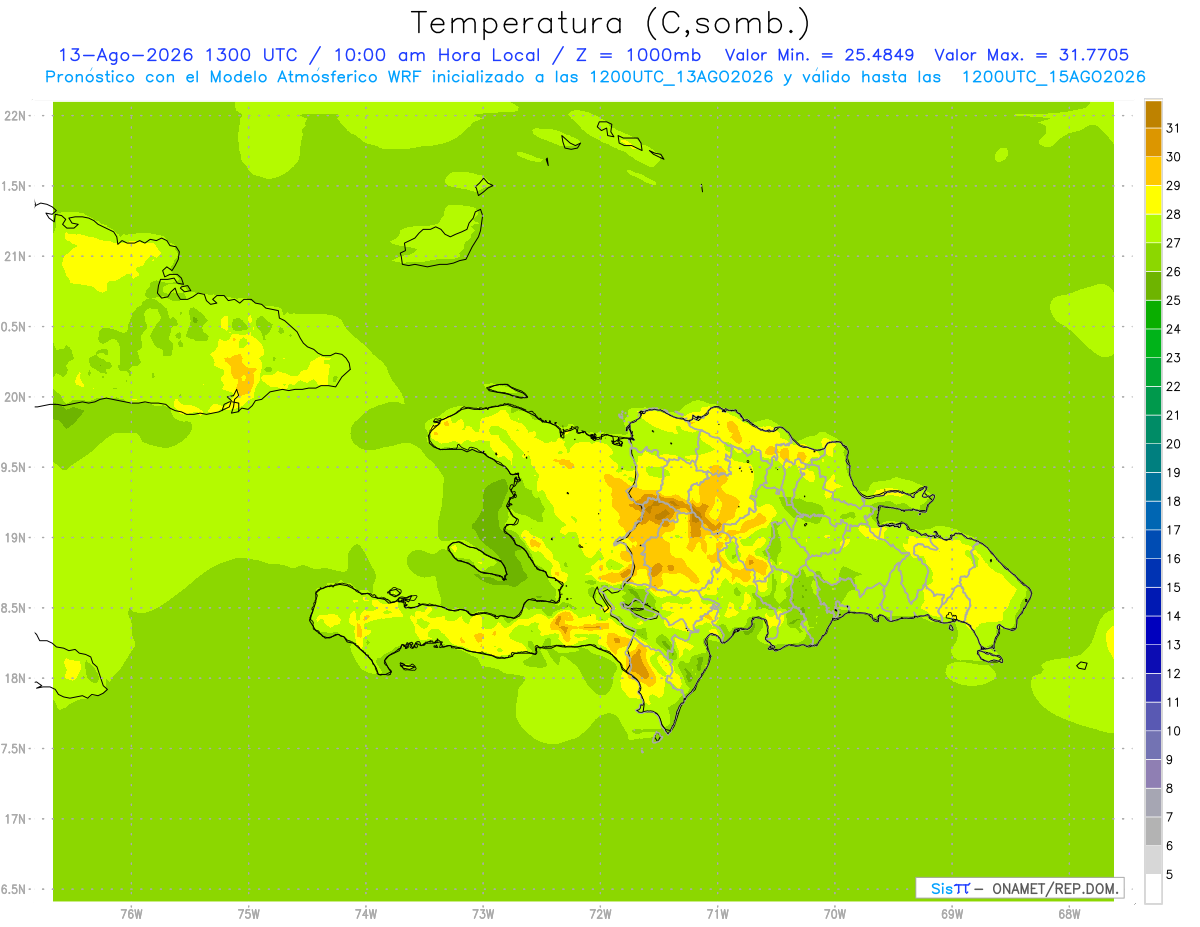Image resolution: width=1200 pixels, height=927 pixels.
Task: Select the gray swatch between 6 and 7
Action: tap(1153, 832)
